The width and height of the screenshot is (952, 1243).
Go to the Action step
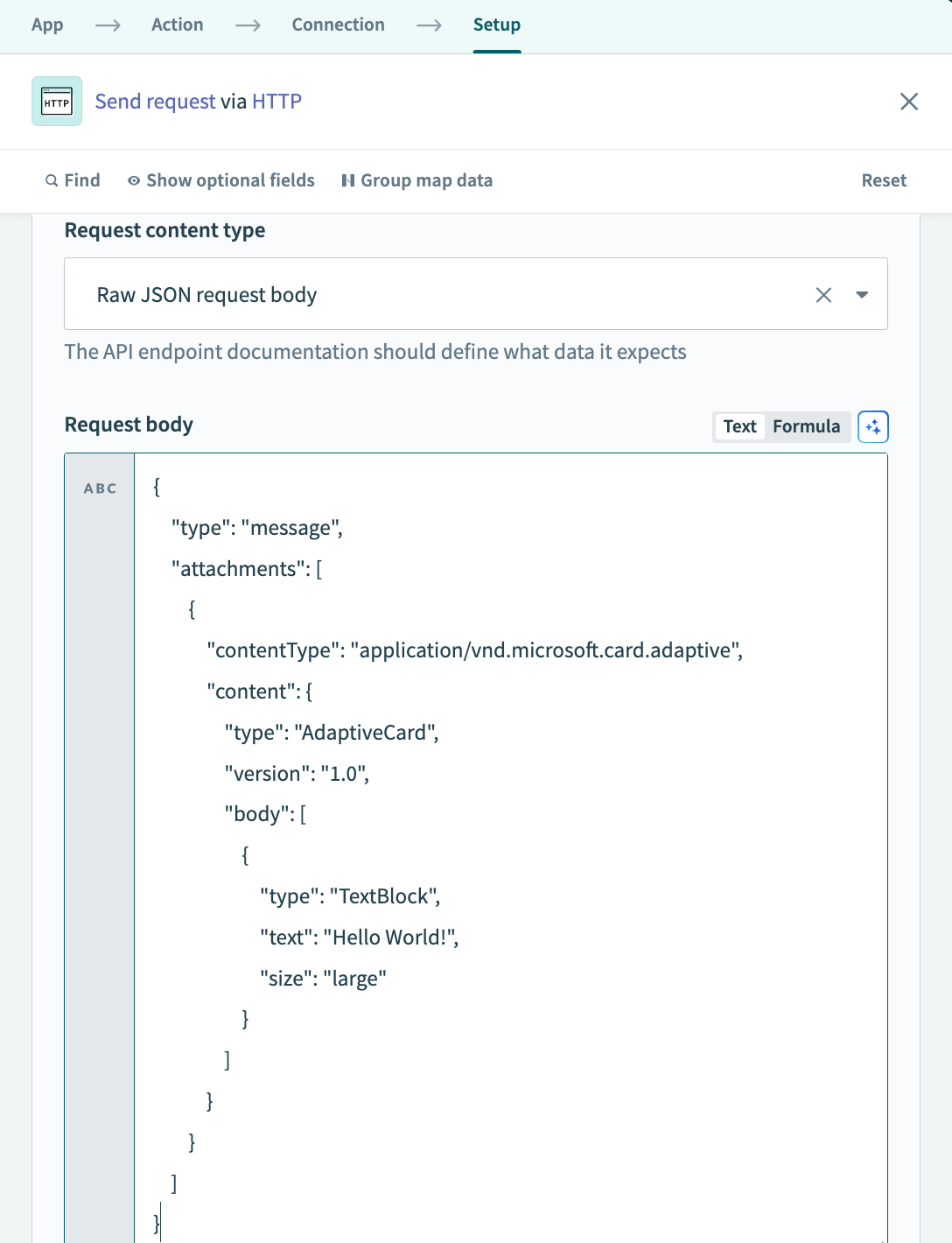click(177, 25)
